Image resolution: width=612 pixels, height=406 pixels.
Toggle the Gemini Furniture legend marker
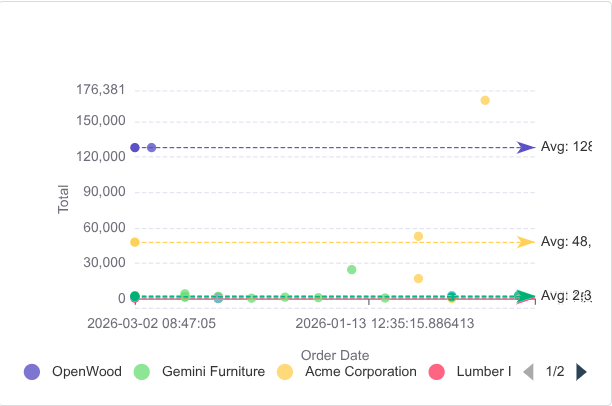pos(142,372)
